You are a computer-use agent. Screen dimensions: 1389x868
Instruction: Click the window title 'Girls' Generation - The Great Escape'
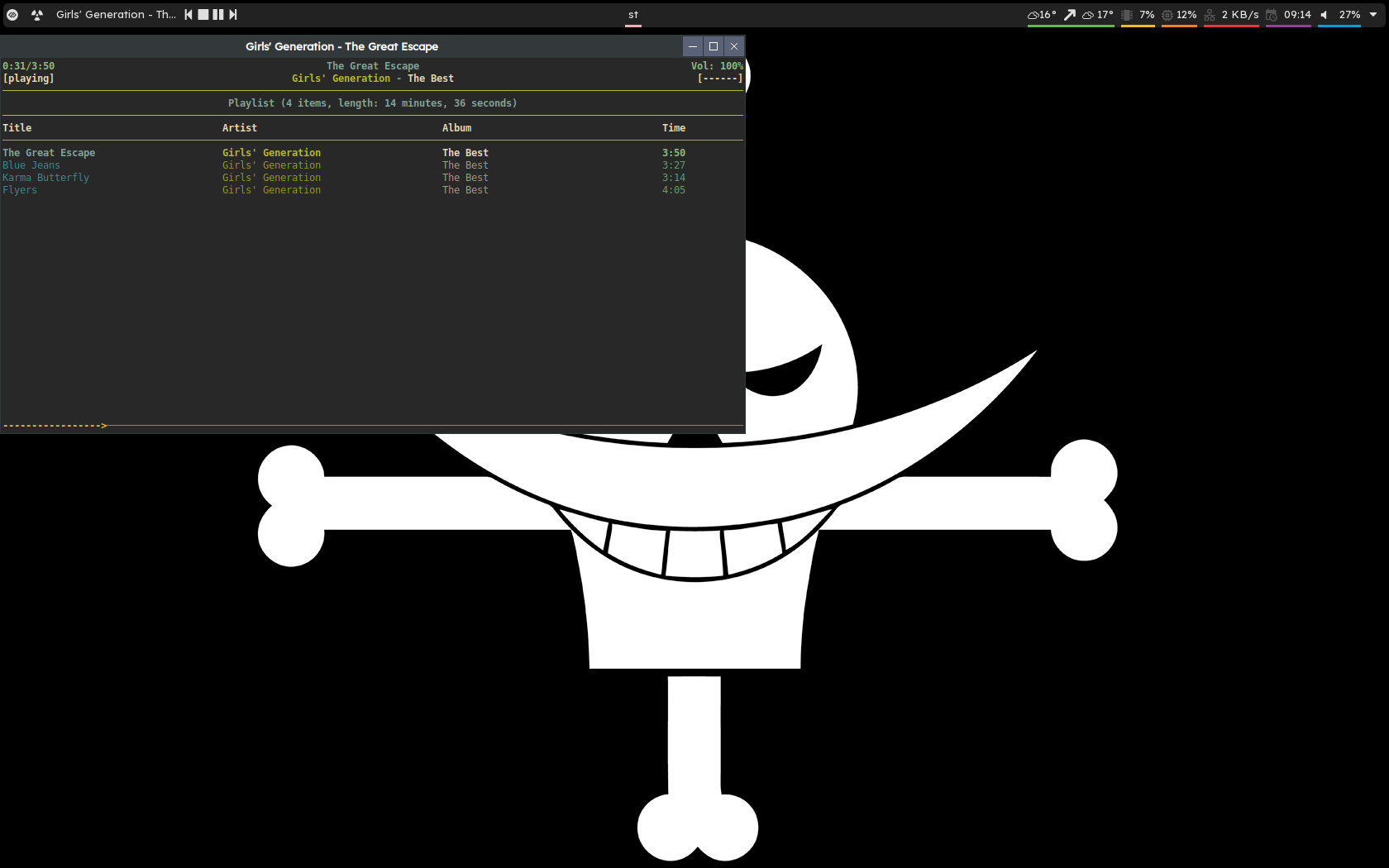click(x=341, y=46)
